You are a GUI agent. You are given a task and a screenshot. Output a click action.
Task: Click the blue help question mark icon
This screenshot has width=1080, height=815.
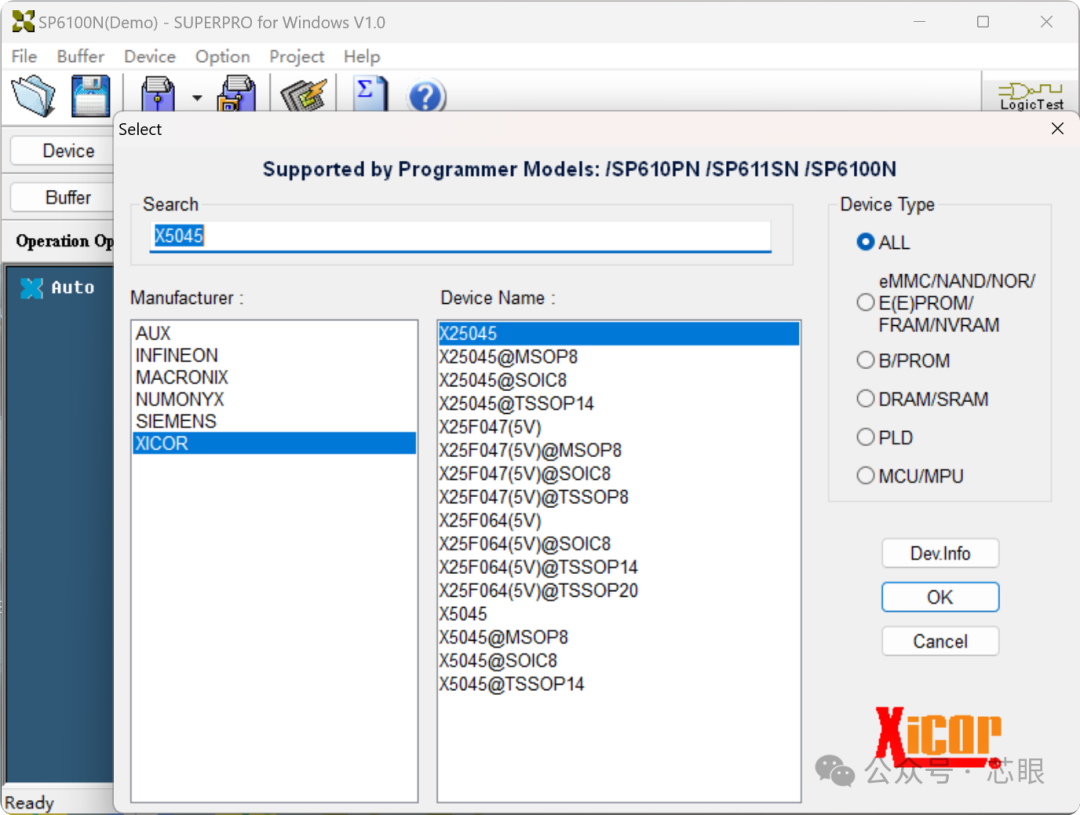[x=426, y=96]
